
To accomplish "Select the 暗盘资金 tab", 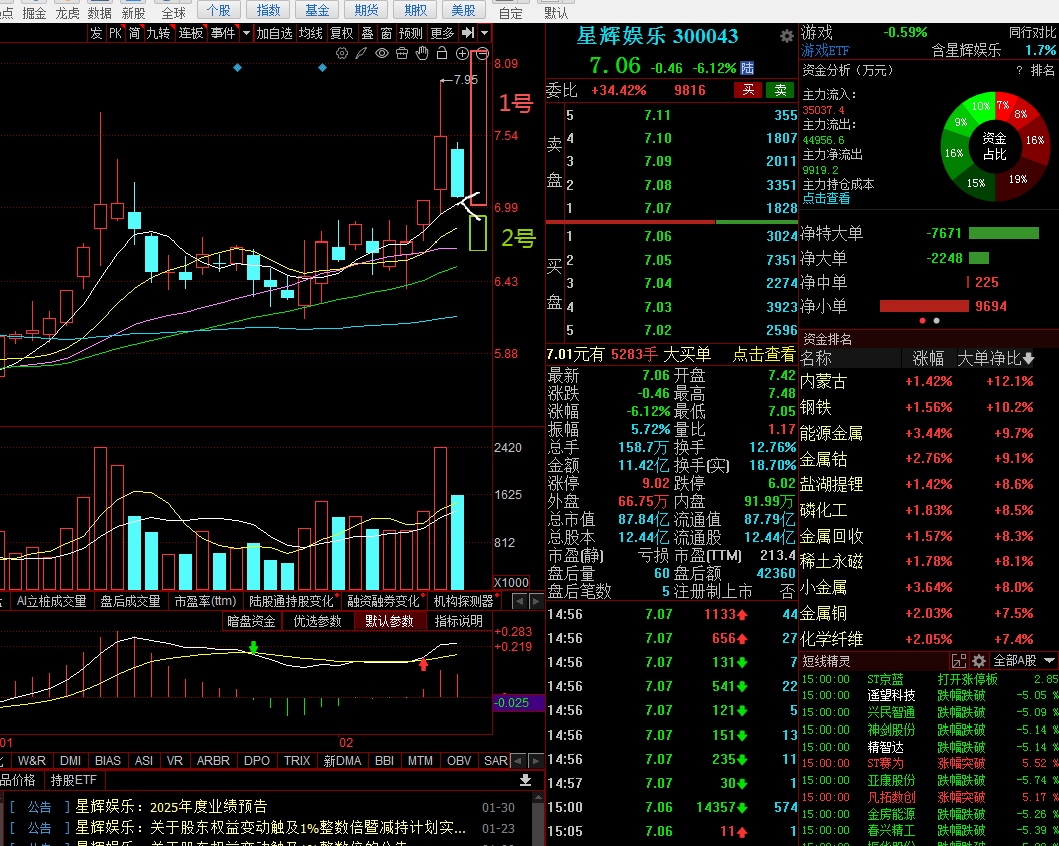I will (251, 621).
